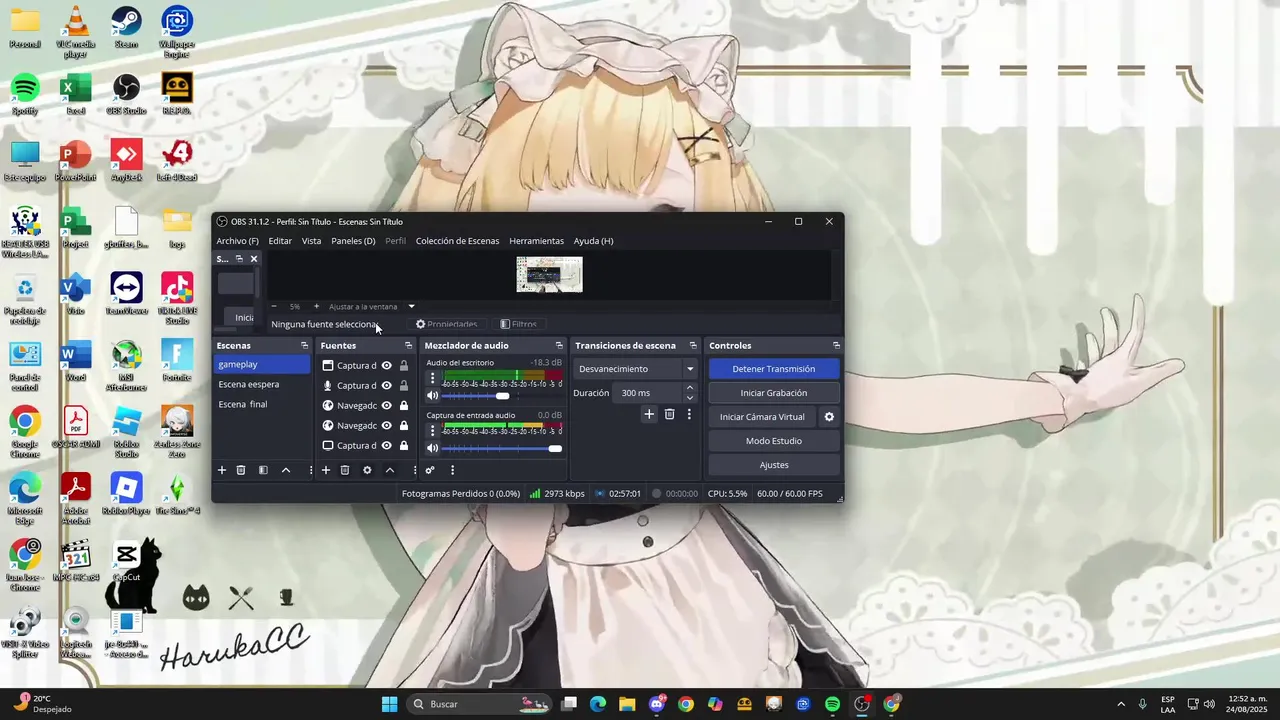Open Vista menu
Viewport: 1280px width, 720px height.
pos(312,241)
